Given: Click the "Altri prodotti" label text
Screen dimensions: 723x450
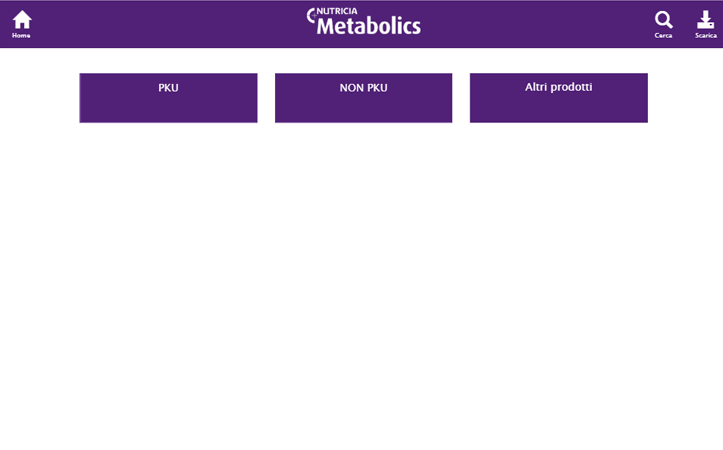Looking at the screenshot, I should coord(558,87).
